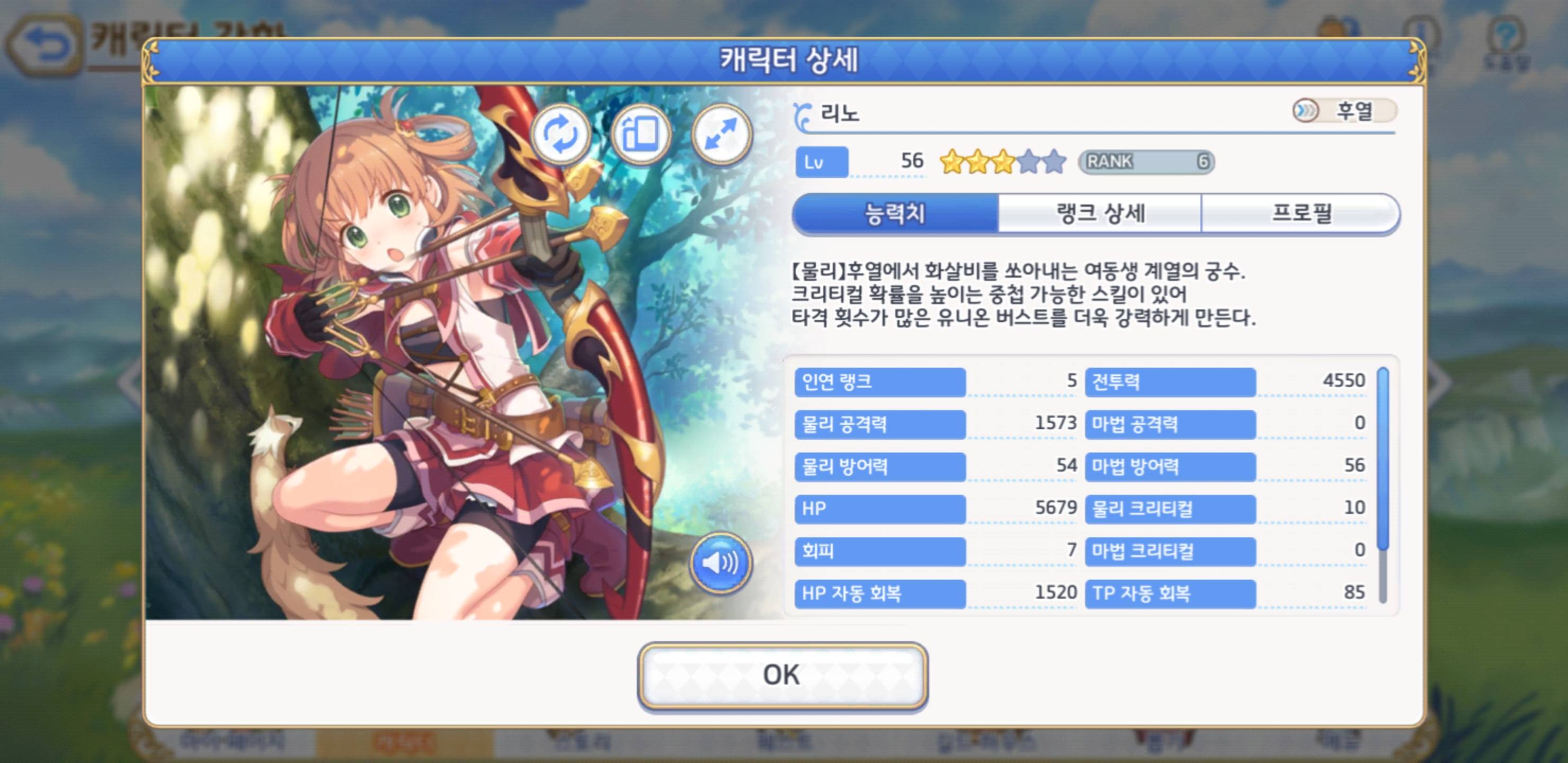The width and height of the screenshot is (1568, 763).
Task: Click the 후열 position arrow icon
Action: pos(1306,111)
